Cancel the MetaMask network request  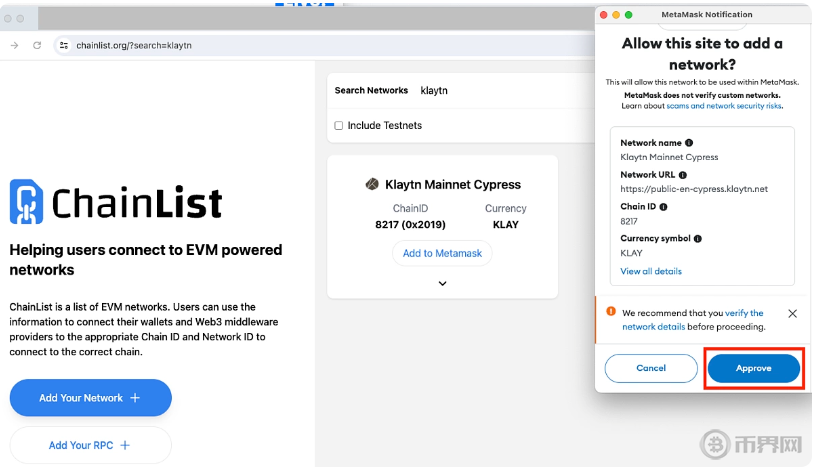[x=651, y=368]
